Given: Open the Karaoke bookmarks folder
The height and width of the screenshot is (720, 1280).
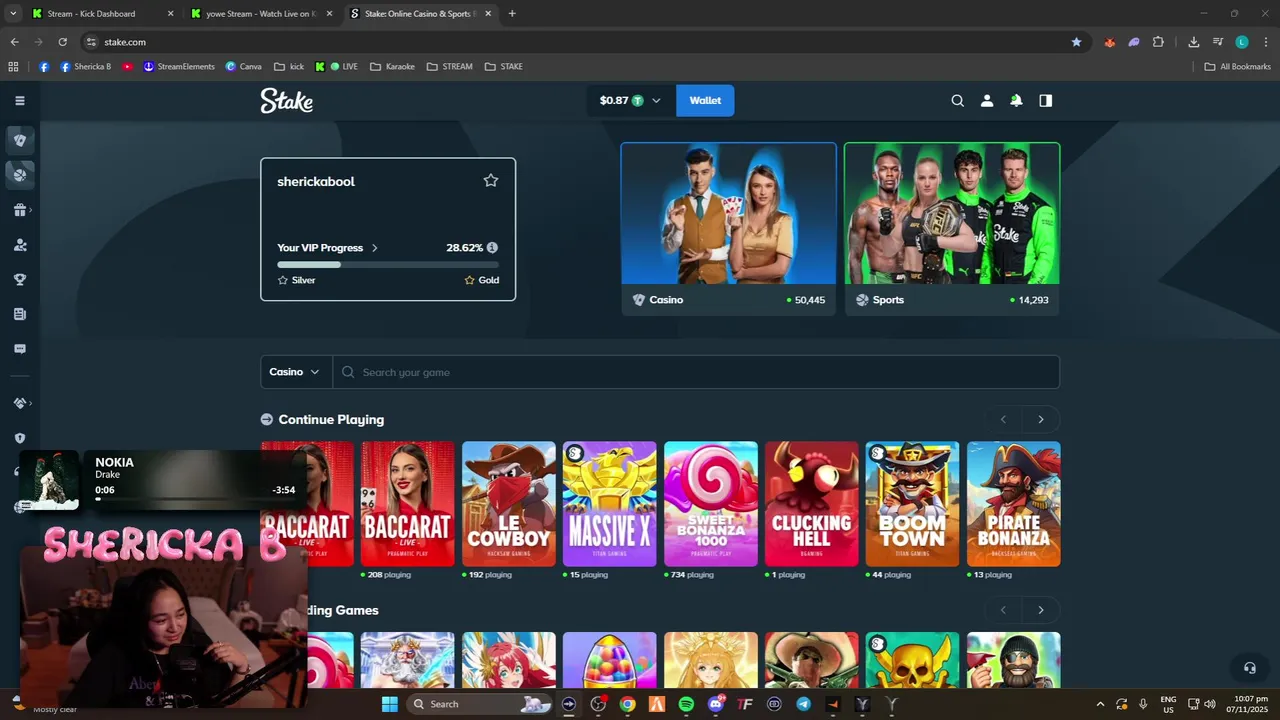Looking at the screenshot, I should [392, 66].
